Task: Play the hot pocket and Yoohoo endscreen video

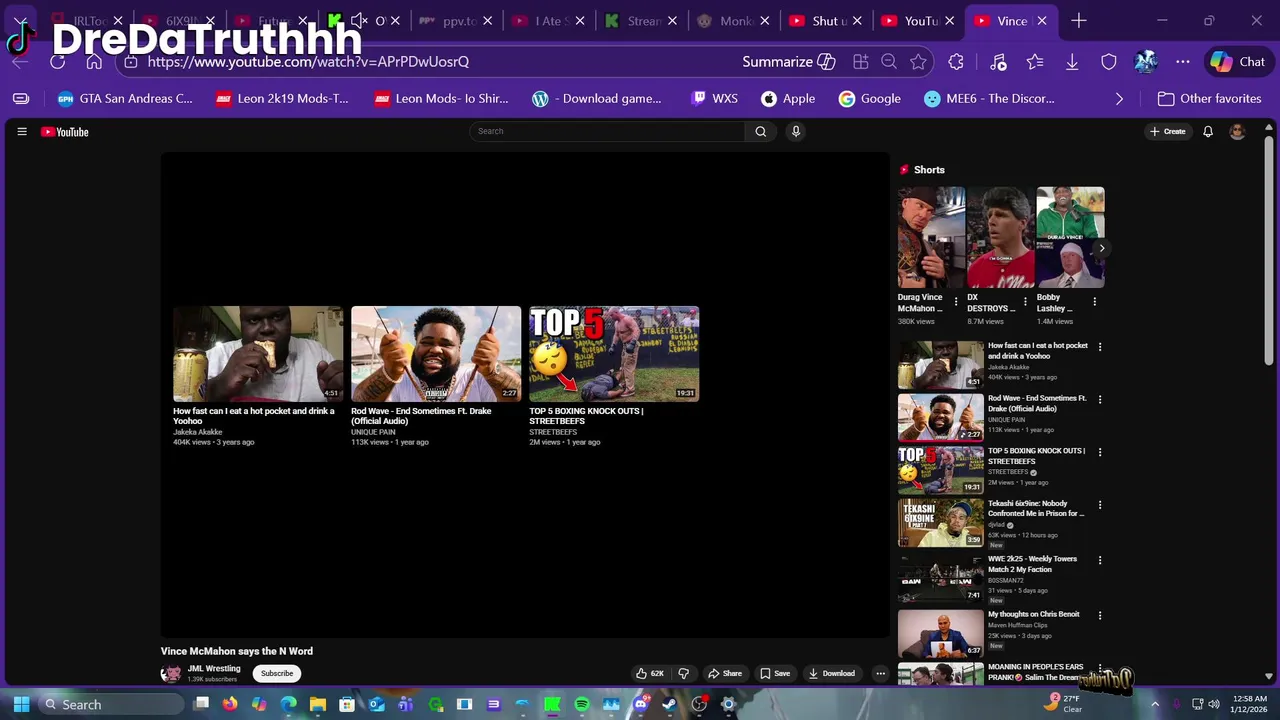Action: click(x=258, y=353)
